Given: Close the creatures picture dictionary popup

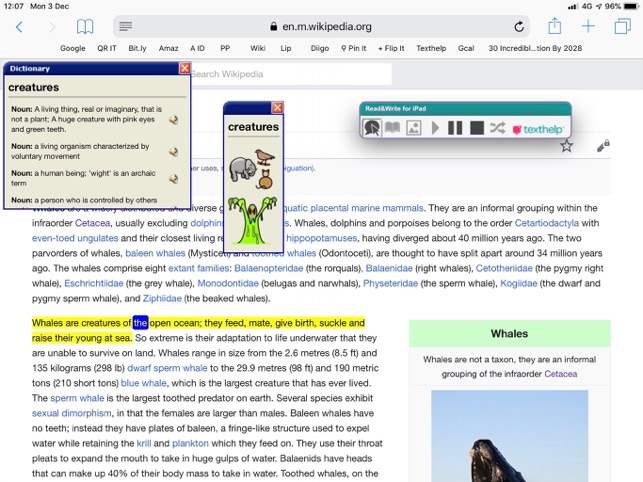Looking at the screenshot, I should click(278, 108).
